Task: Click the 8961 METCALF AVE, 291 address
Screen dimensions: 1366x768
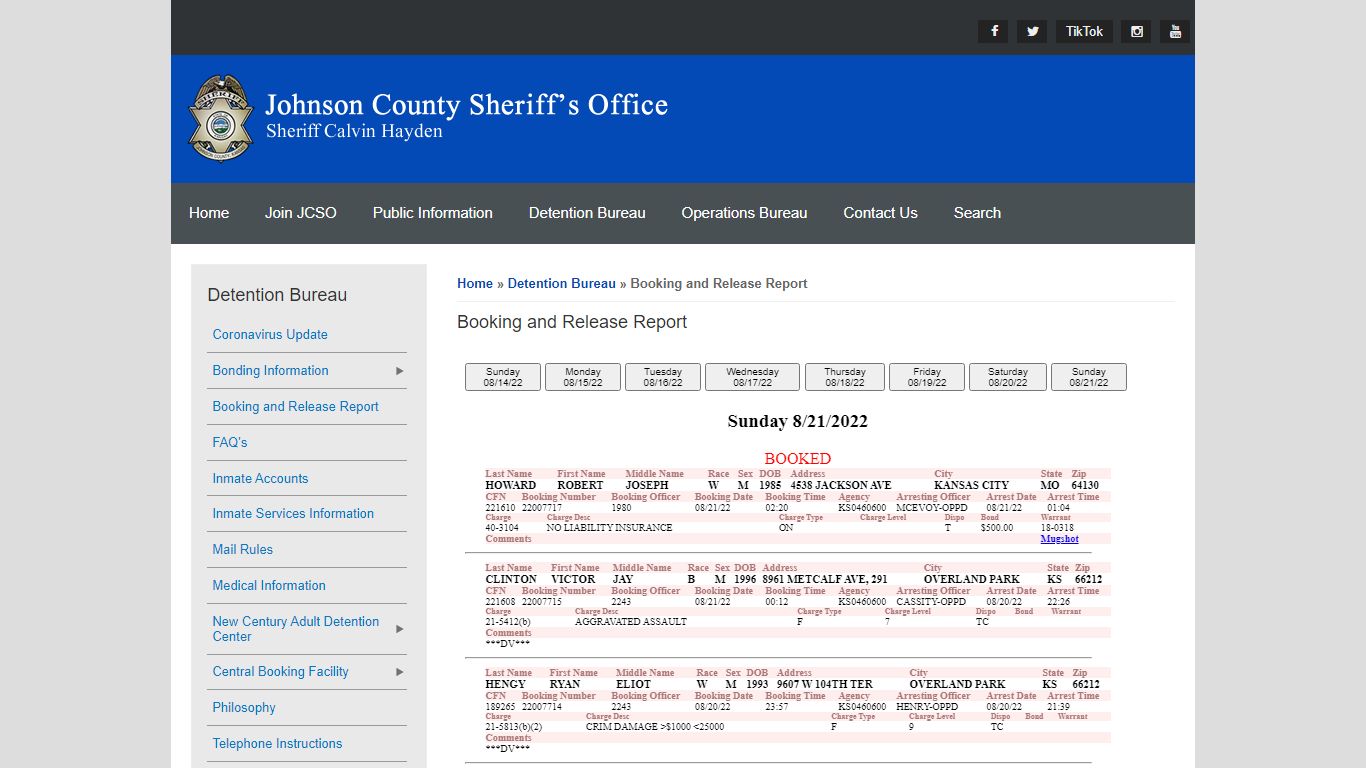Action: coord(824,579)
